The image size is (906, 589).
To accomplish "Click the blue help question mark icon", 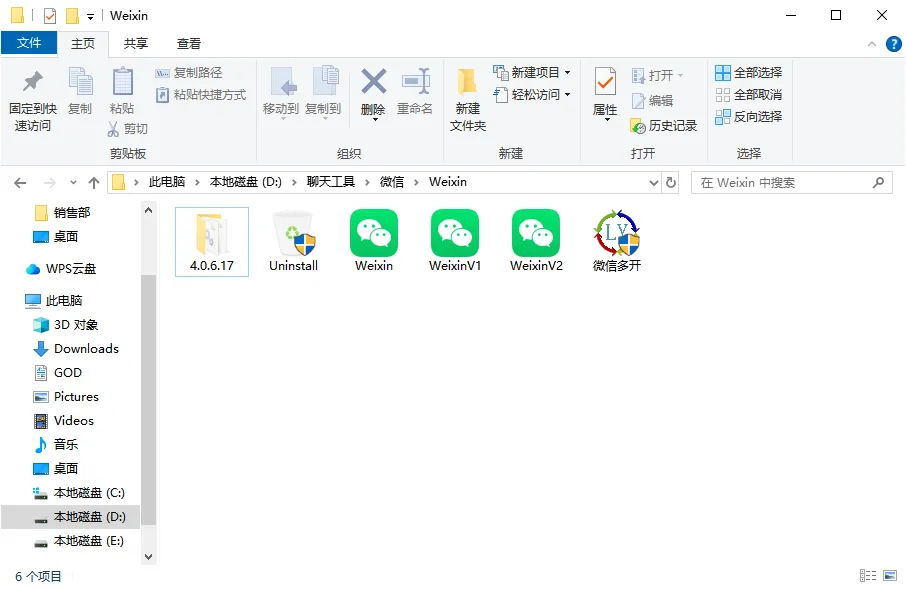I will pyautogui.click(x=893, y=44).
